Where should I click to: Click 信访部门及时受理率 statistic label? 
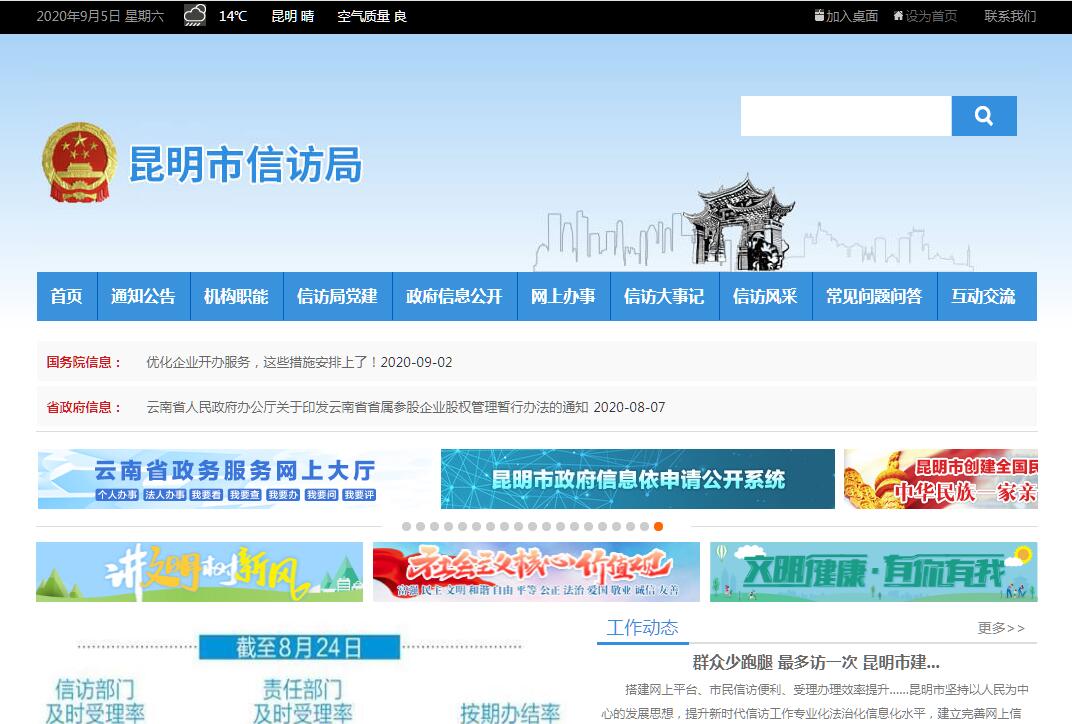[x=95, y=701]
